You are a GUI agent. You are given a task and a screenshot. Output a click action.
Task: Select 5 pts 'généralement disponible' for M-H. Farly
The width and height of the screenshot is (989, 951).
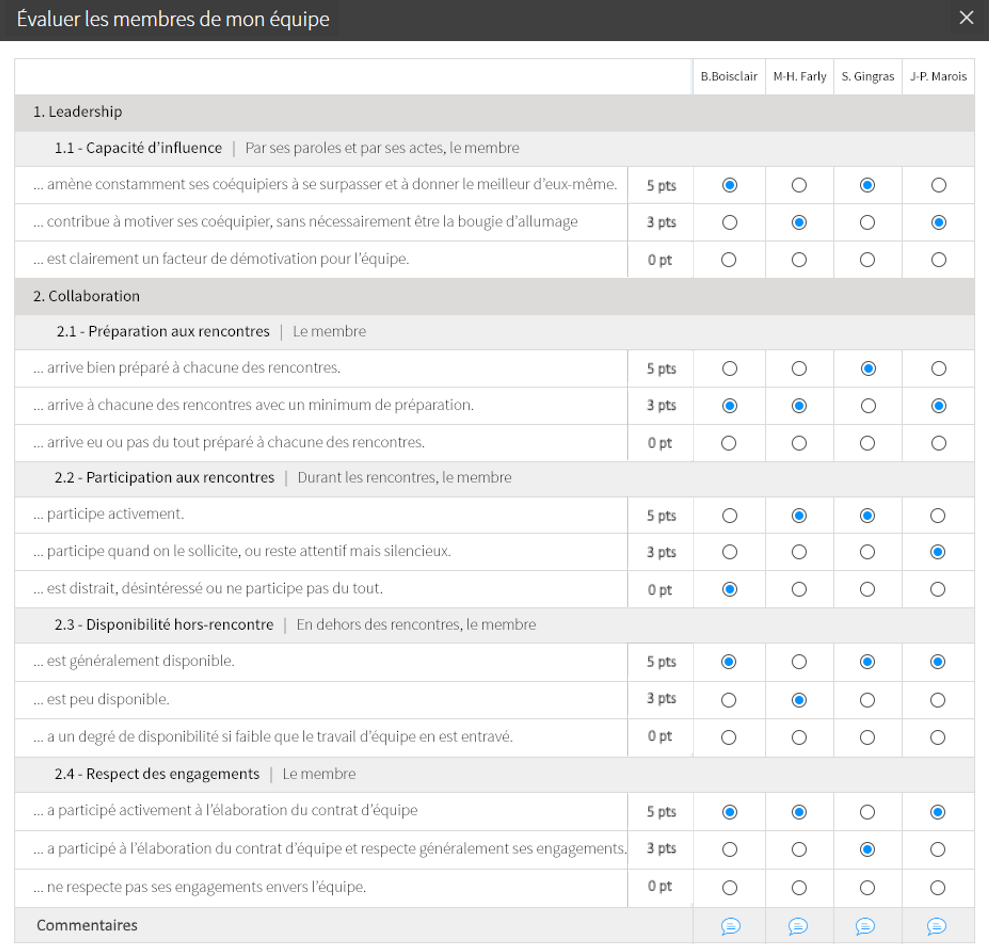pyautogui.click(x=799, y=662)
